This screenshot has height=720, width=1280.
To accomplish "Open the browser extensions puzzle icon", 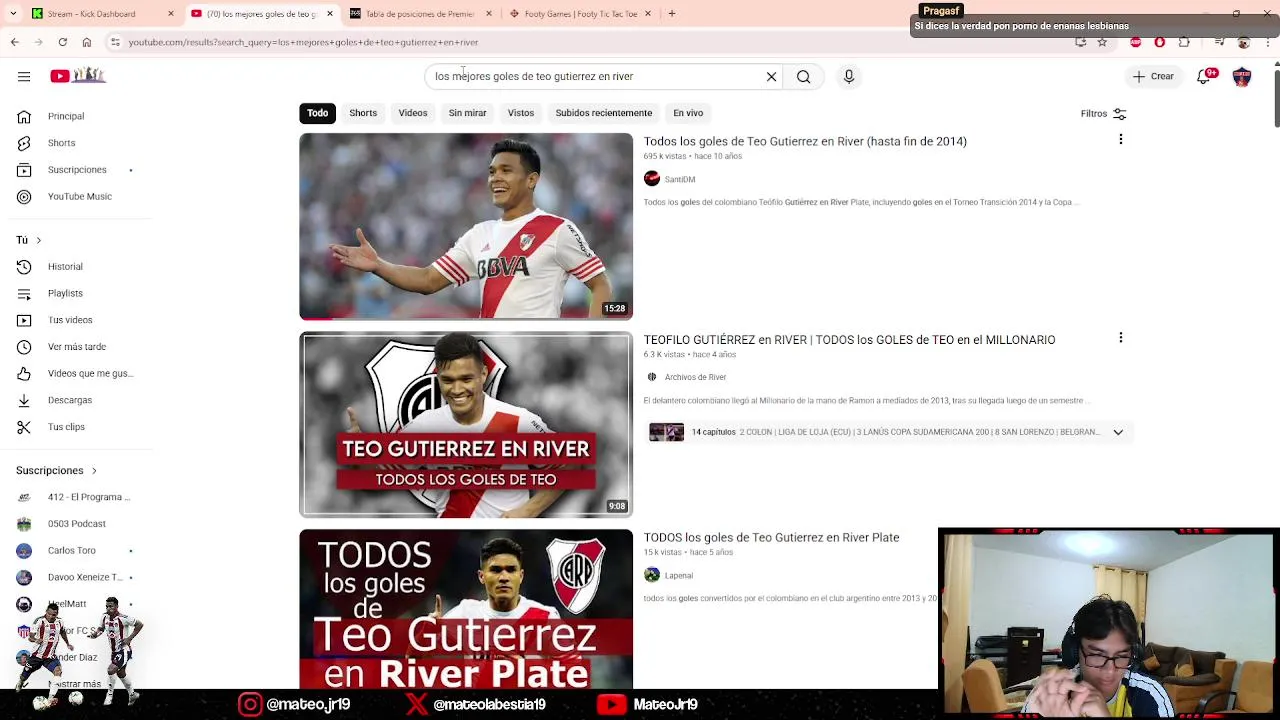I will (1184, 42).
